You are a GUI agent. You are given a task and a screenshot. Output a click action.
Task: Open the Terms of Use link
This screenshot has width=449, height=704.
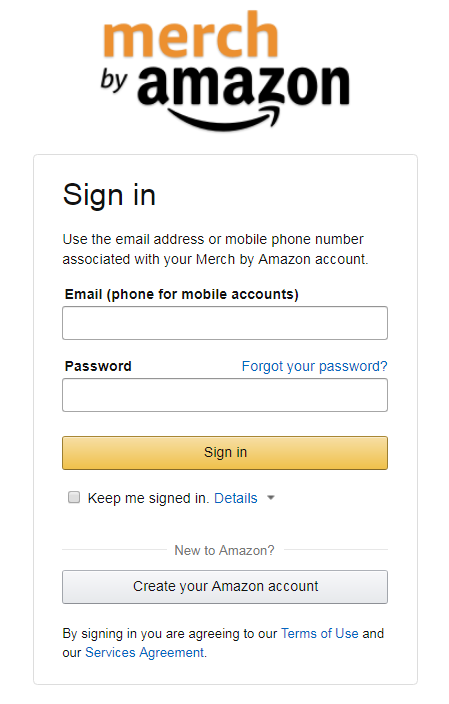point(320,633)
